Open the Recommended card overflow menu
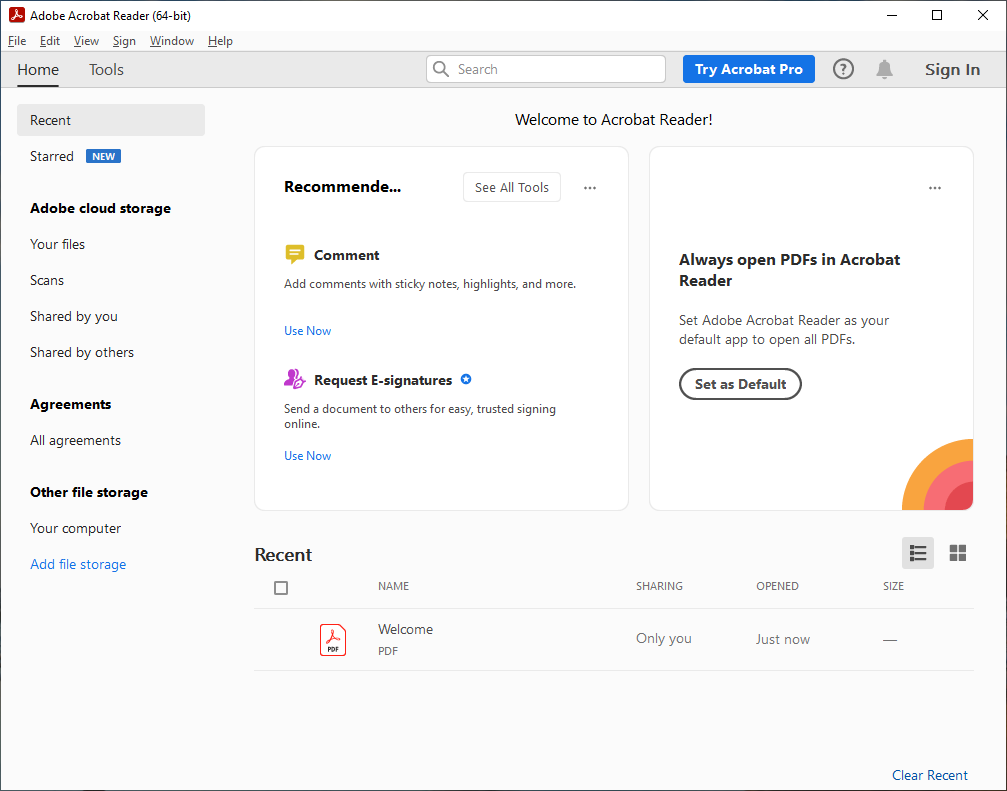Viewport: 1007px width, 791px height. [590, 187]
